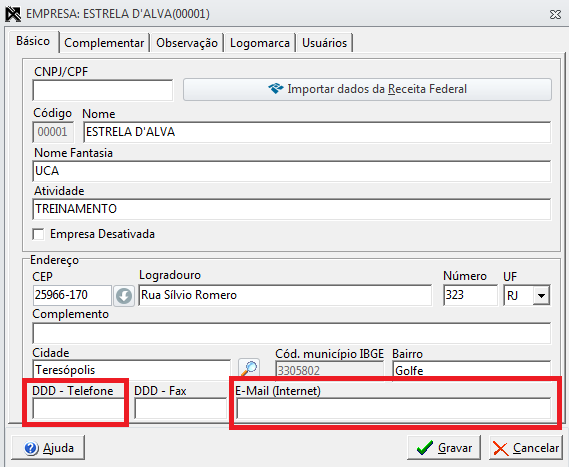
Task: Click the application logo in title bar
Action: tap(13, 14)
